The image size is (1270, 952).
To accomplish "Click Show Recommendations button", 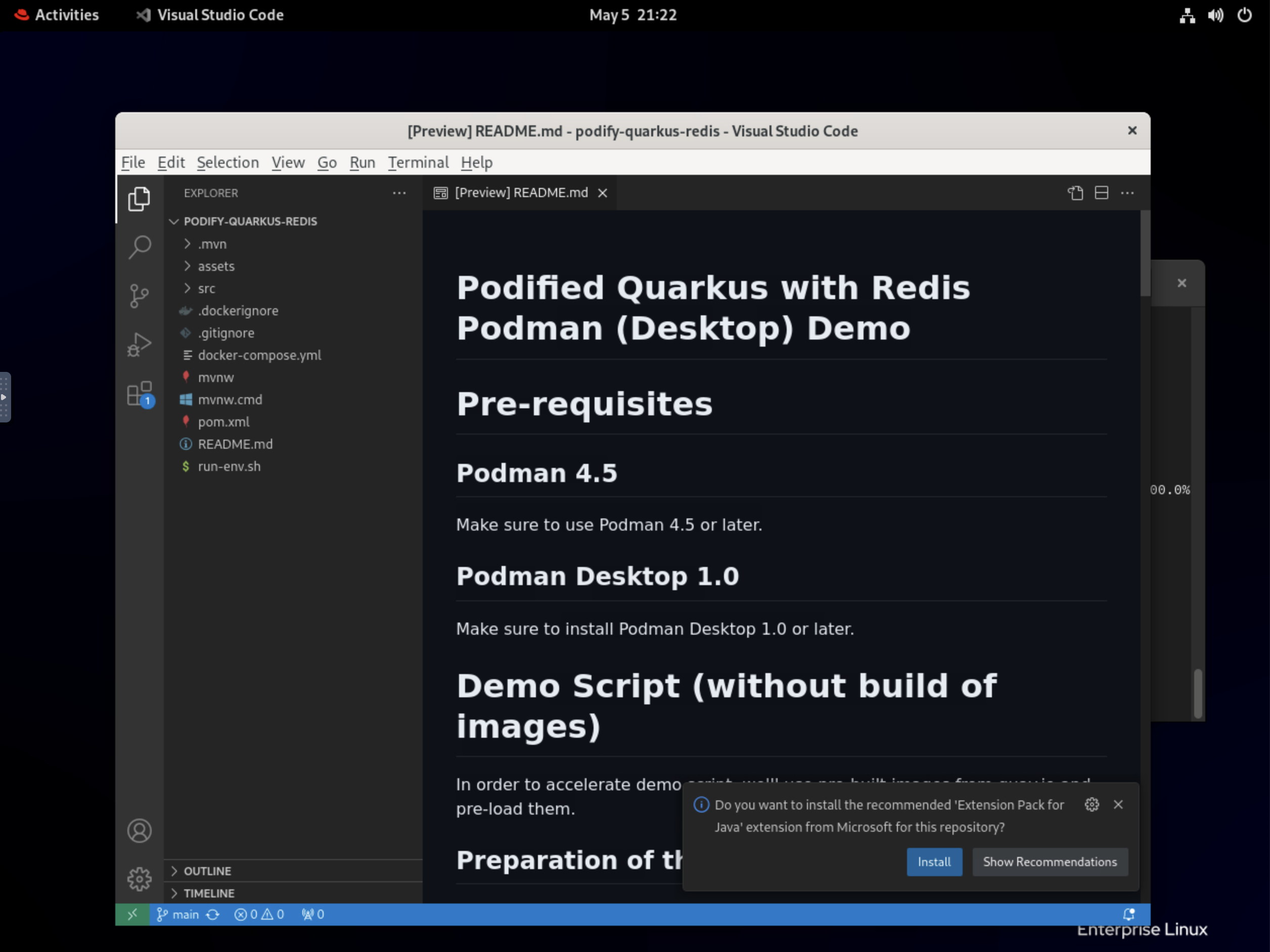I will [1050, 862].
